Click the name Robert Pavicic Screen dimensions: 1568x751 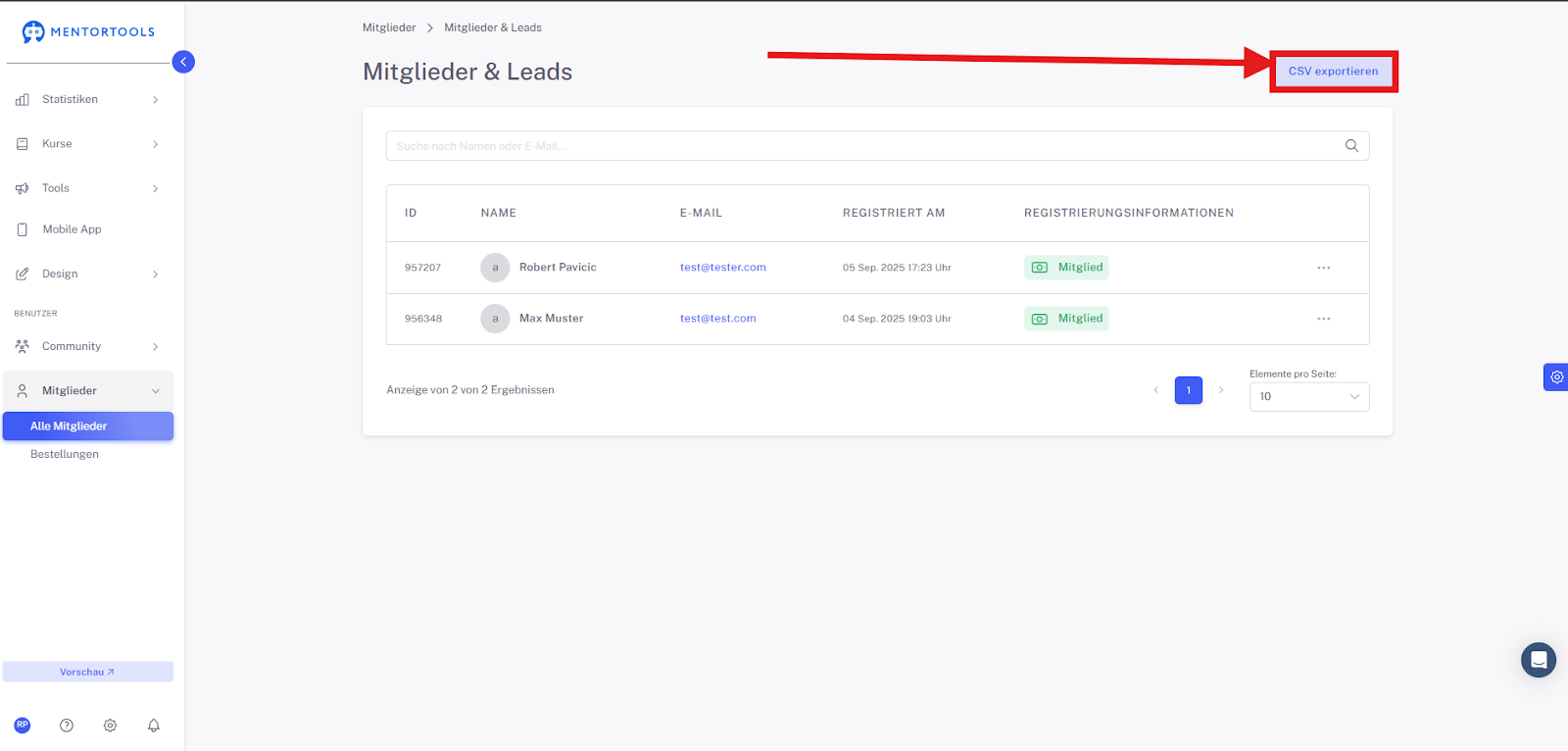pos(558,268)
